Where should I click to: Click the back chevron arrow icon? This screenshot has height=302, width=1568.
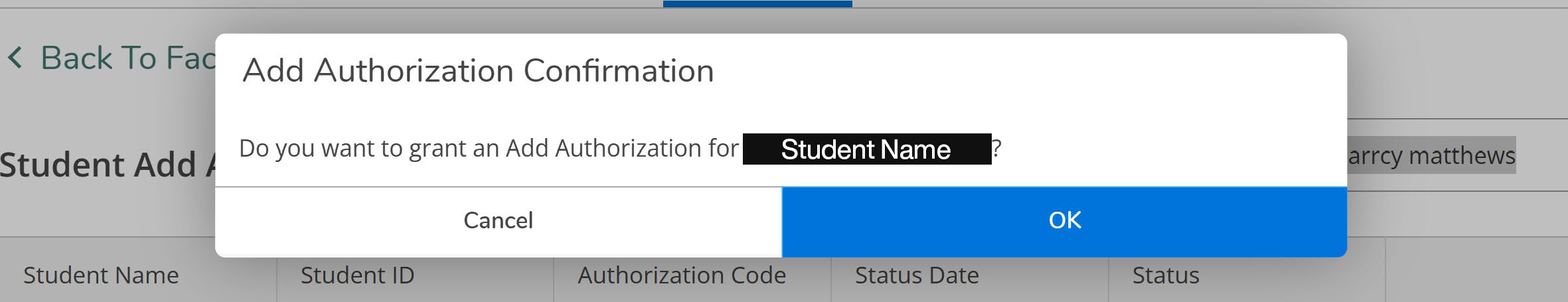tap(15, 58)
